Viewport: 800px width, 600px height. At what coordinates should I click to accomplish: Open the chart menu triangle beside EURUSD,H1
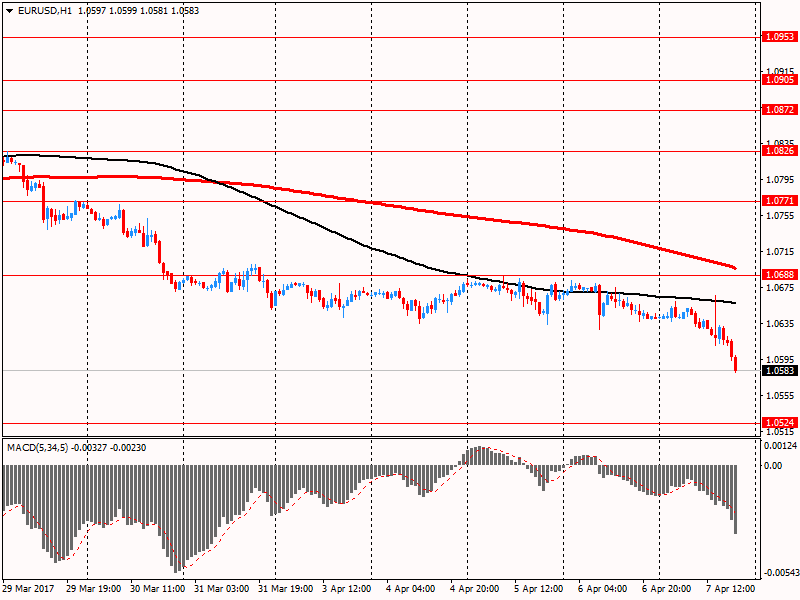(9, 11)
